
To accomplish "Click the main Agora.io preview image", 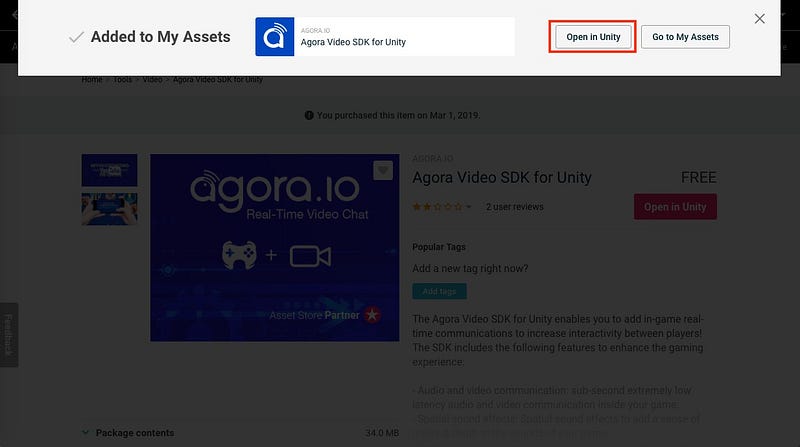I will coord(274,247).
